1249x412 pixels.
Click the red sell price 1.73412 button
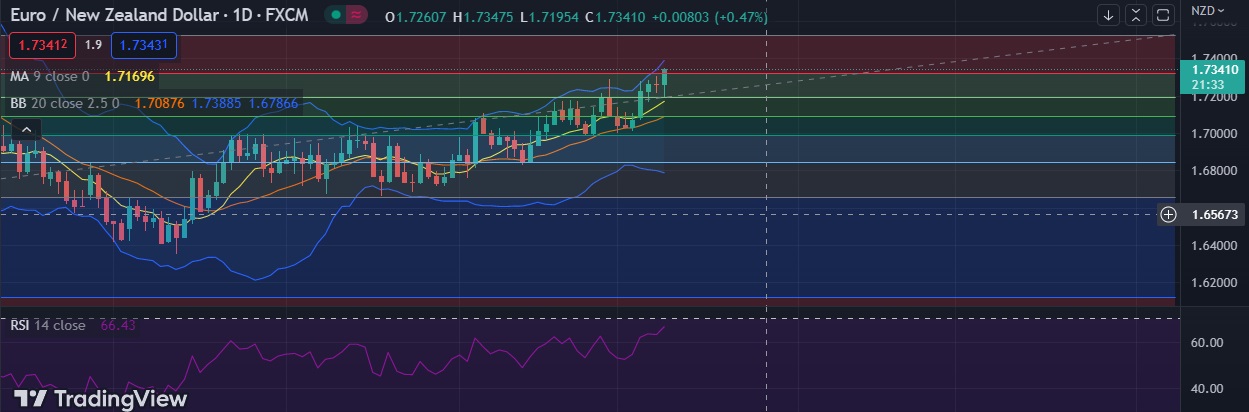[41, 45]
